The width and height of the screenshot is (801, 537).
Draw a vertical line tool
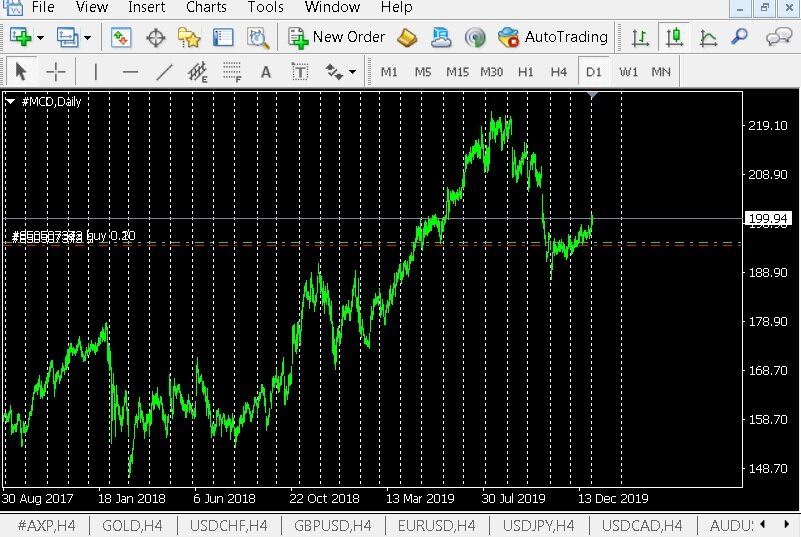click(x=96, y=72)
